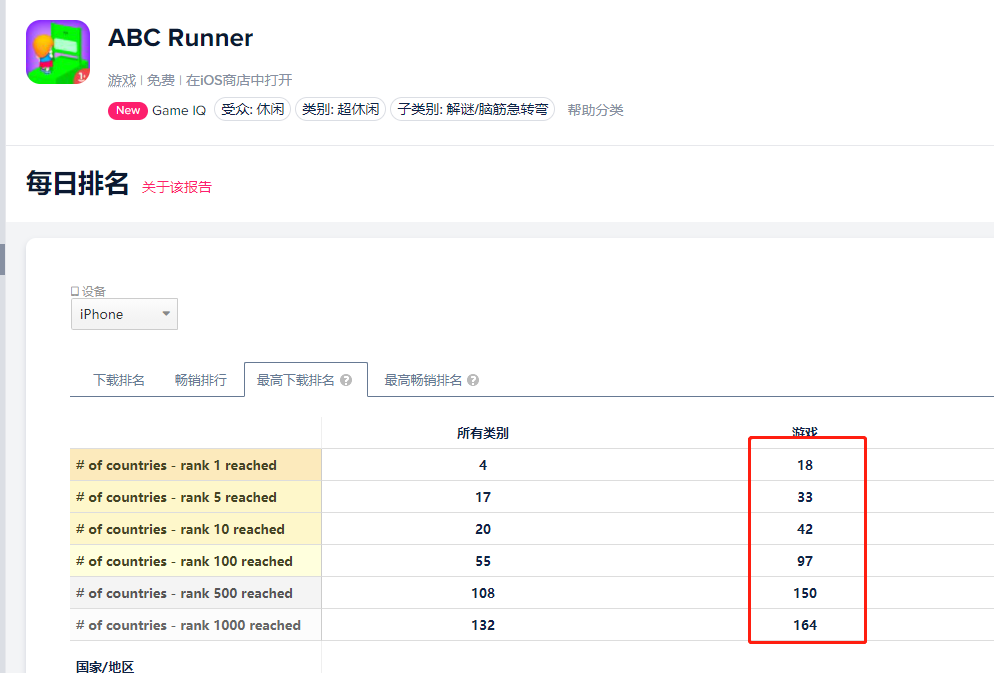
Task: Switch to the 下载排名 tab
Action: (x=120, y=379)
